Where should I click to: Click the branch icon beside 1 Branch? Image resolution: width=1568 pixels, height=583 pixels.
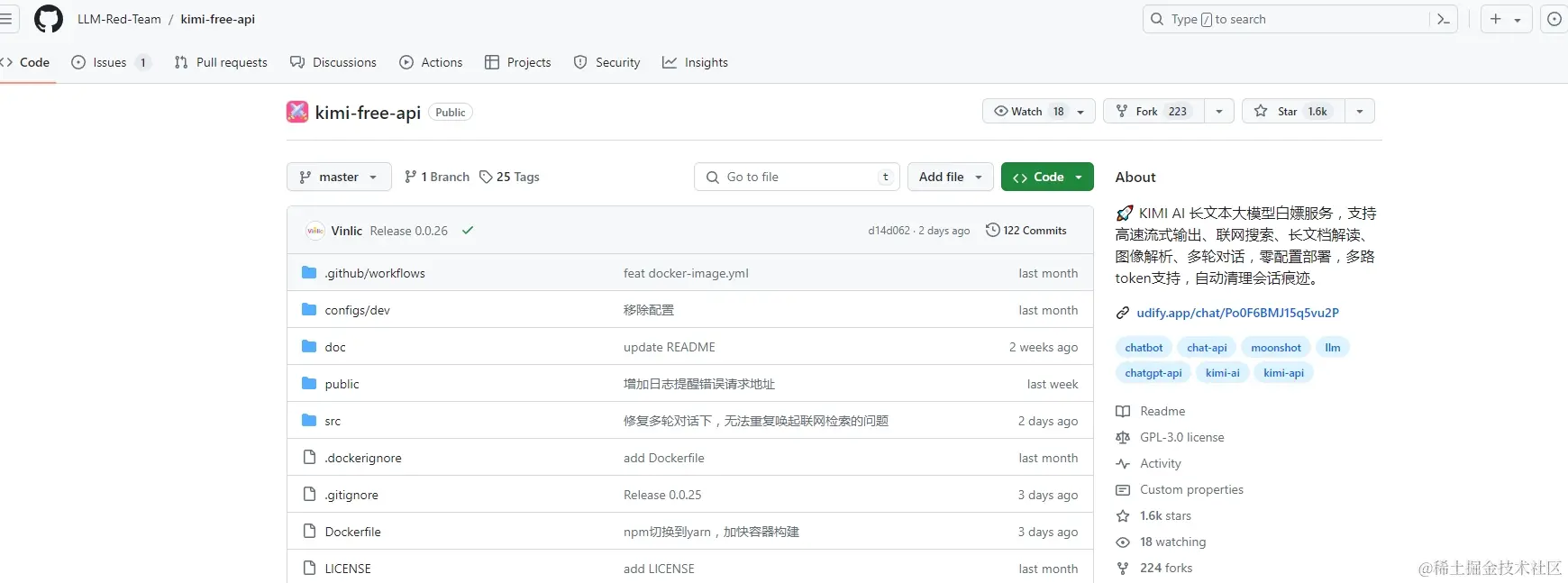(411, 177)
